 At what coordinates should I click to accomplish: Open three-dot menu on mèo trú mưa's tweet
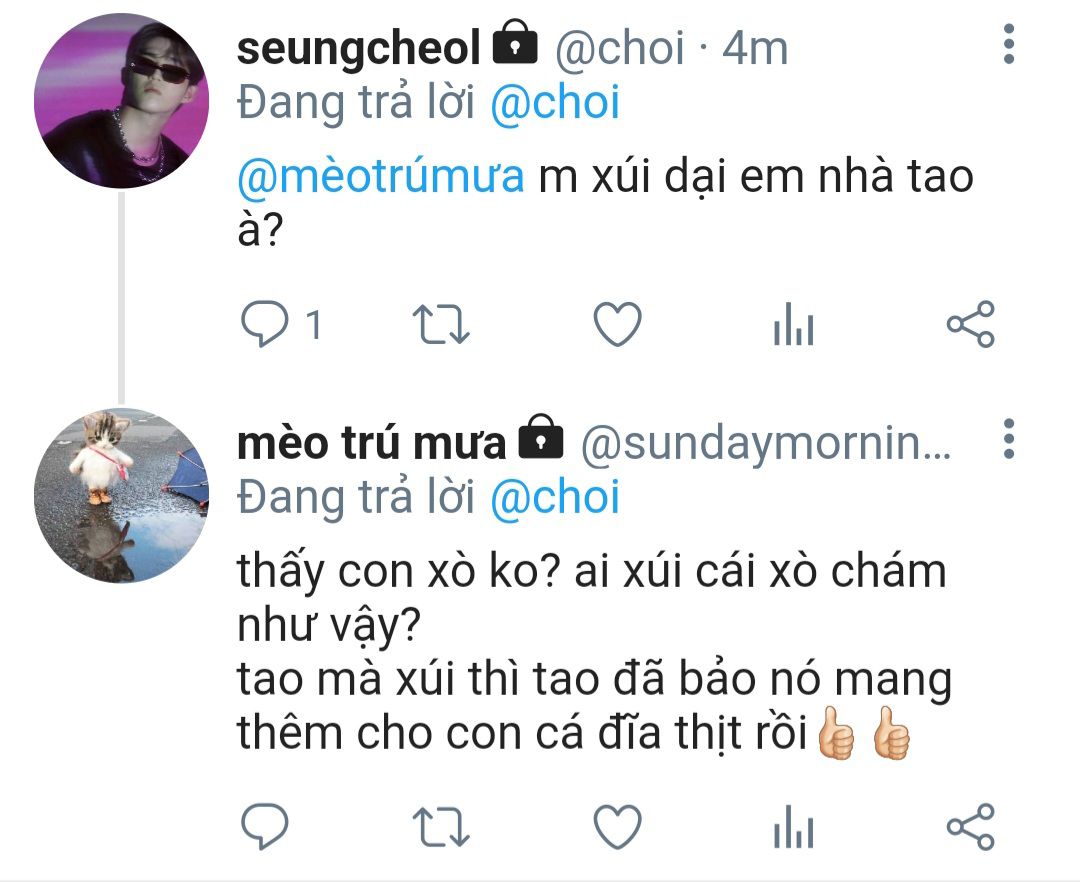click(x=1009, y=439)
